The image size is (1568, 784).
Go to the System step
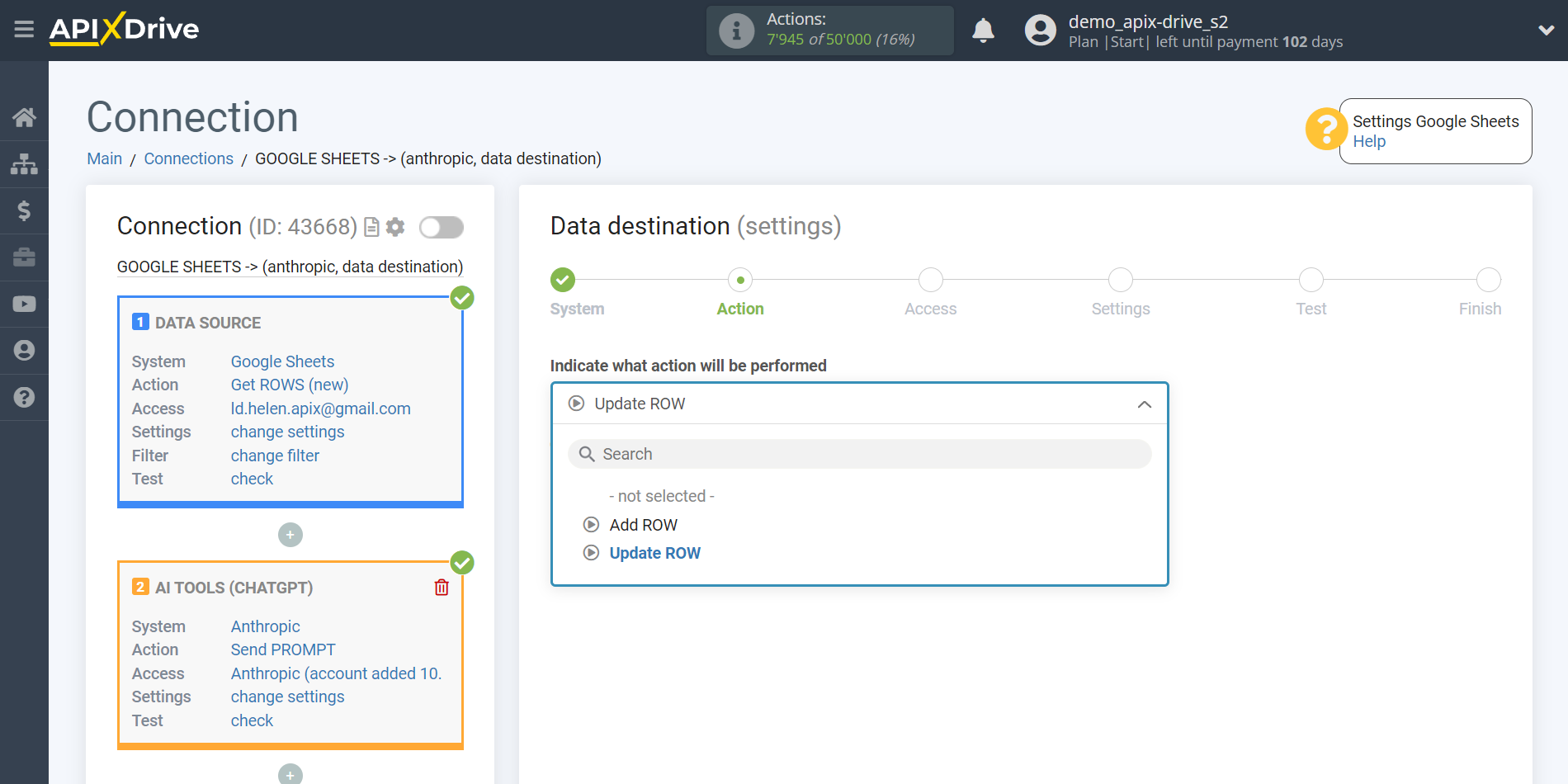[563, 280]
